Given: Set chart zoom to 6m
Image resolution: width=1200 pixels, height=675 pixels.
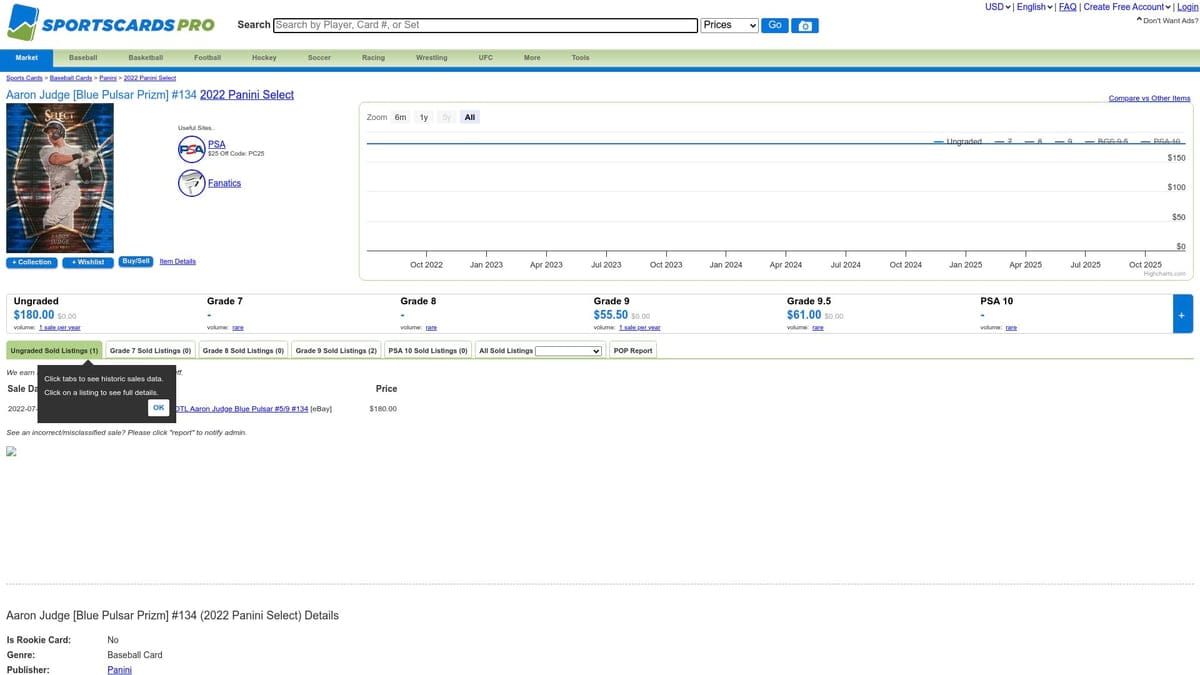Looking at the screenshot, I should pos(400,117).
